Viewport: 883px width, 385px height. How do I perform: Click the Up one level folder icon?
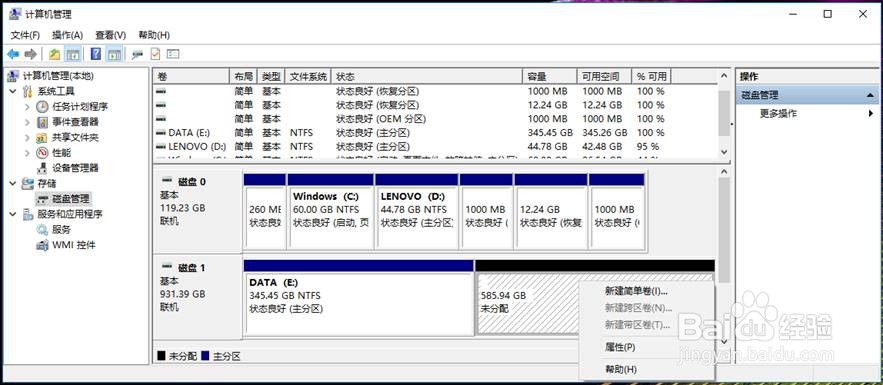click(x=55, y=54)
